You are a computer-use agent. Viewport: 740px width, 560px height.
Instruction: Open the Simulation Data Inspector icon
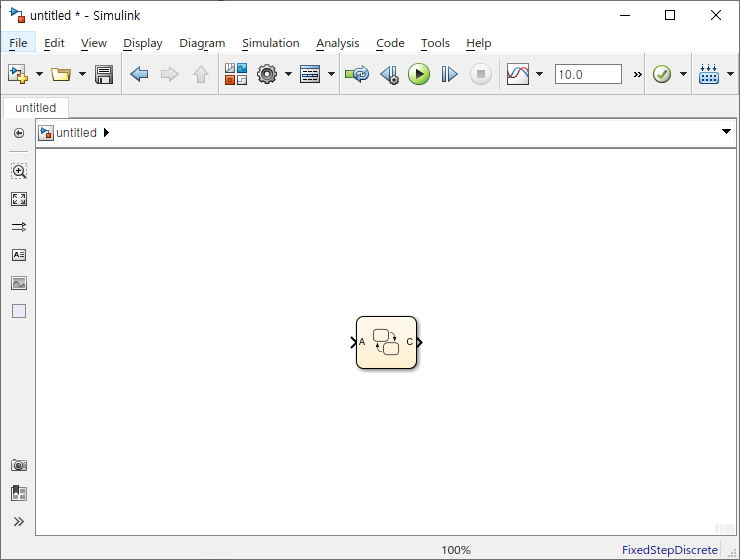[518, 74]
